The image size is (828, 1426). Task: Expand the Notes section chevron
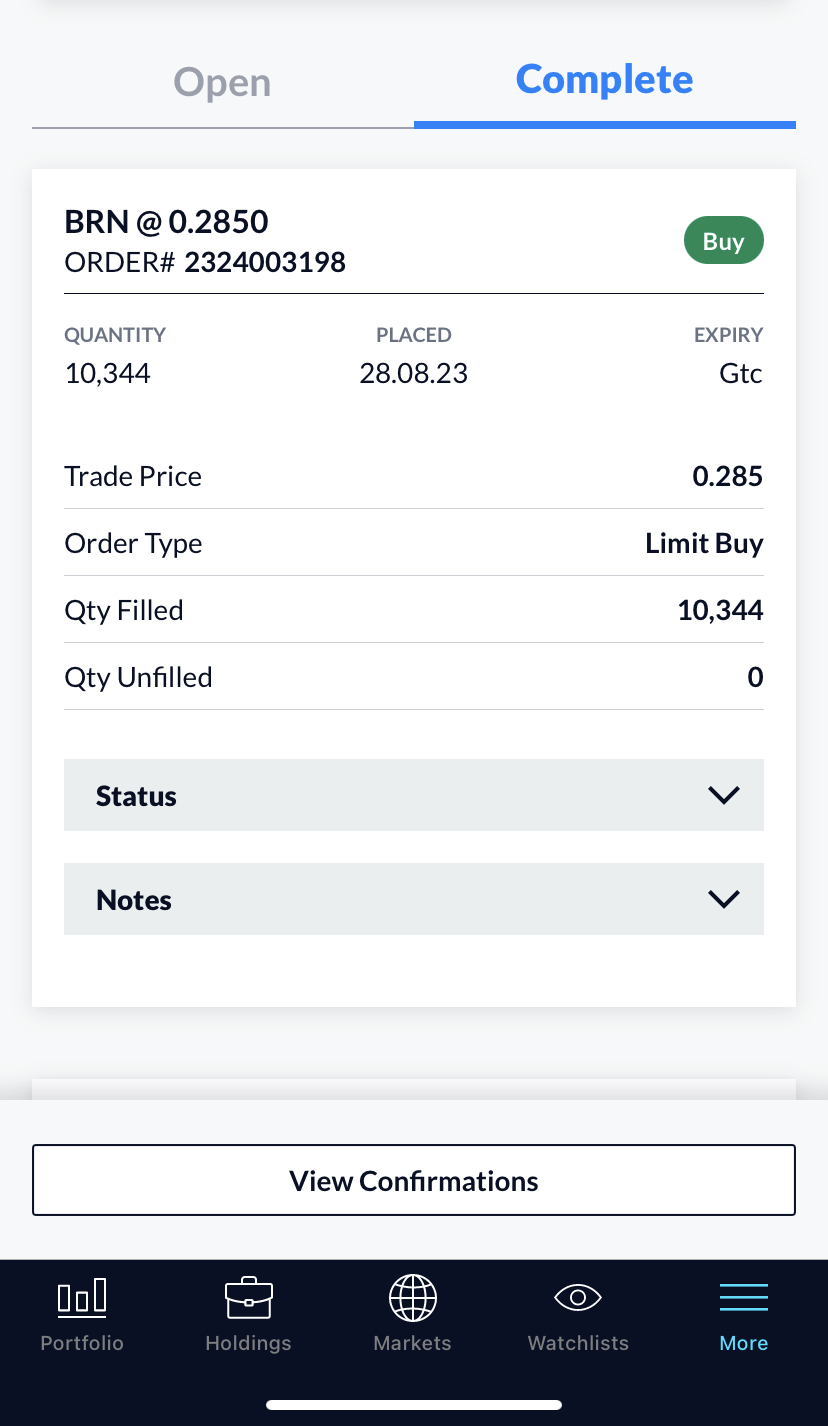pyautogui.click(x=723, y=899)
